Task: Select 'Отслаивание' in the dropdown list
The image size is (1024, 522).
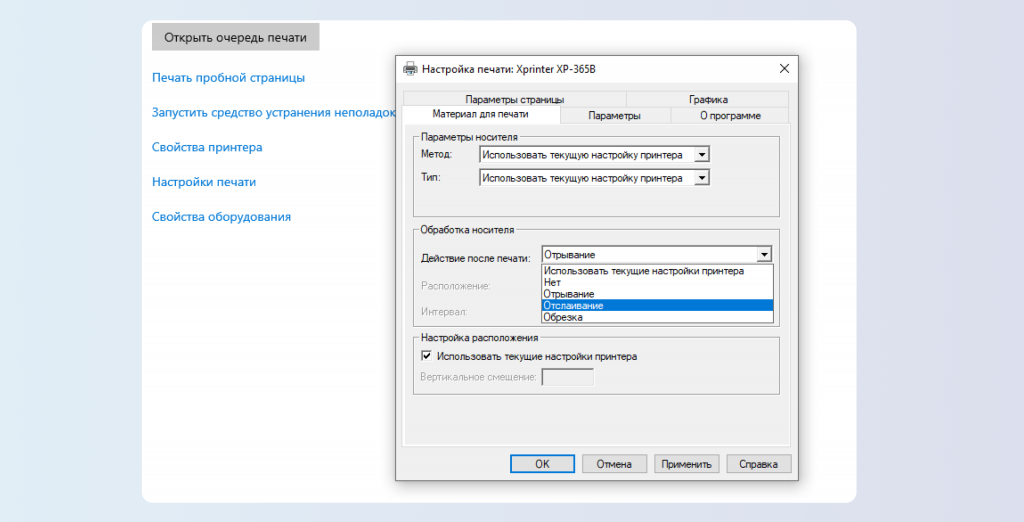Action: (657, 305)
